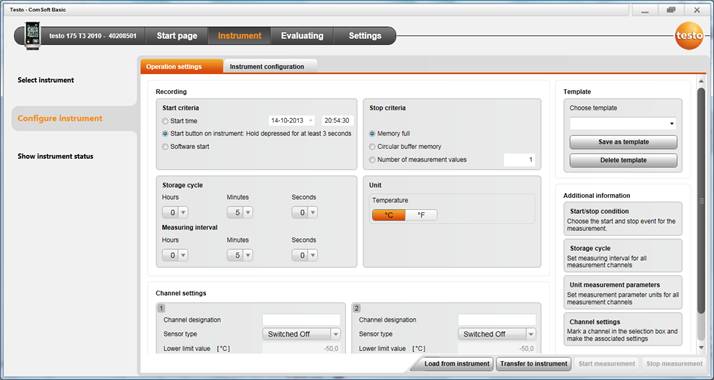The image size is (714, 380).
Task: Open channel 1 Sensor type dropdown
Action: (x=301, y=334)
